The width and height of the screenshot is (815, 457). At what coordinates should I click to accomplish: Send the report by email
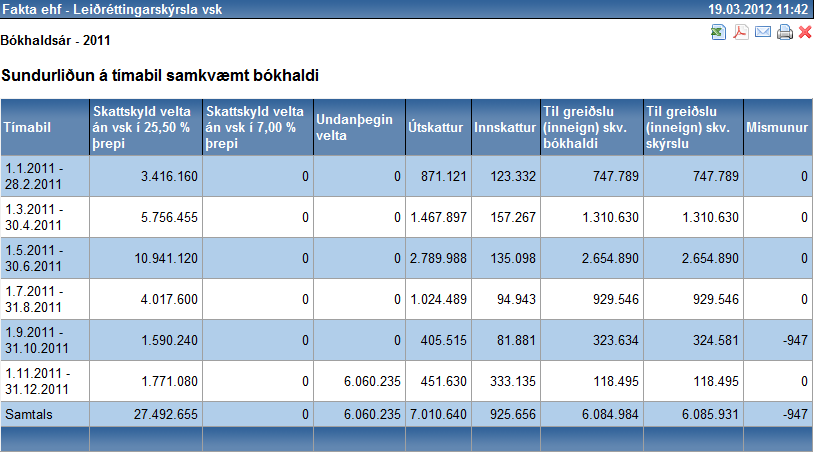coord(763,33)
